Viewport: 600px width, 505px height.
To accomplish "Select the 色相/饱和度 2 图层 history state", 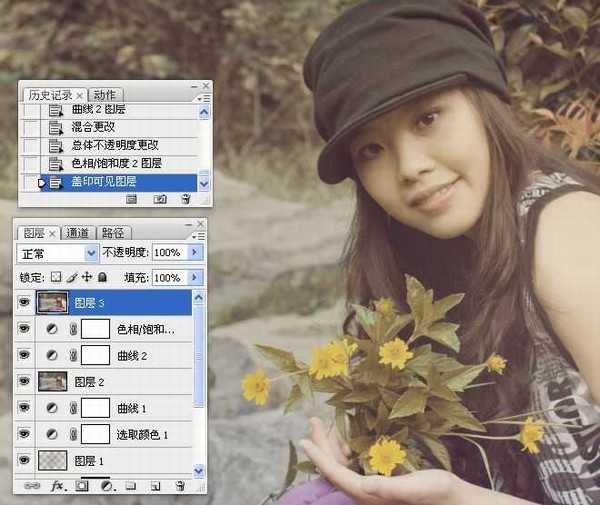I will pos(116,163).
